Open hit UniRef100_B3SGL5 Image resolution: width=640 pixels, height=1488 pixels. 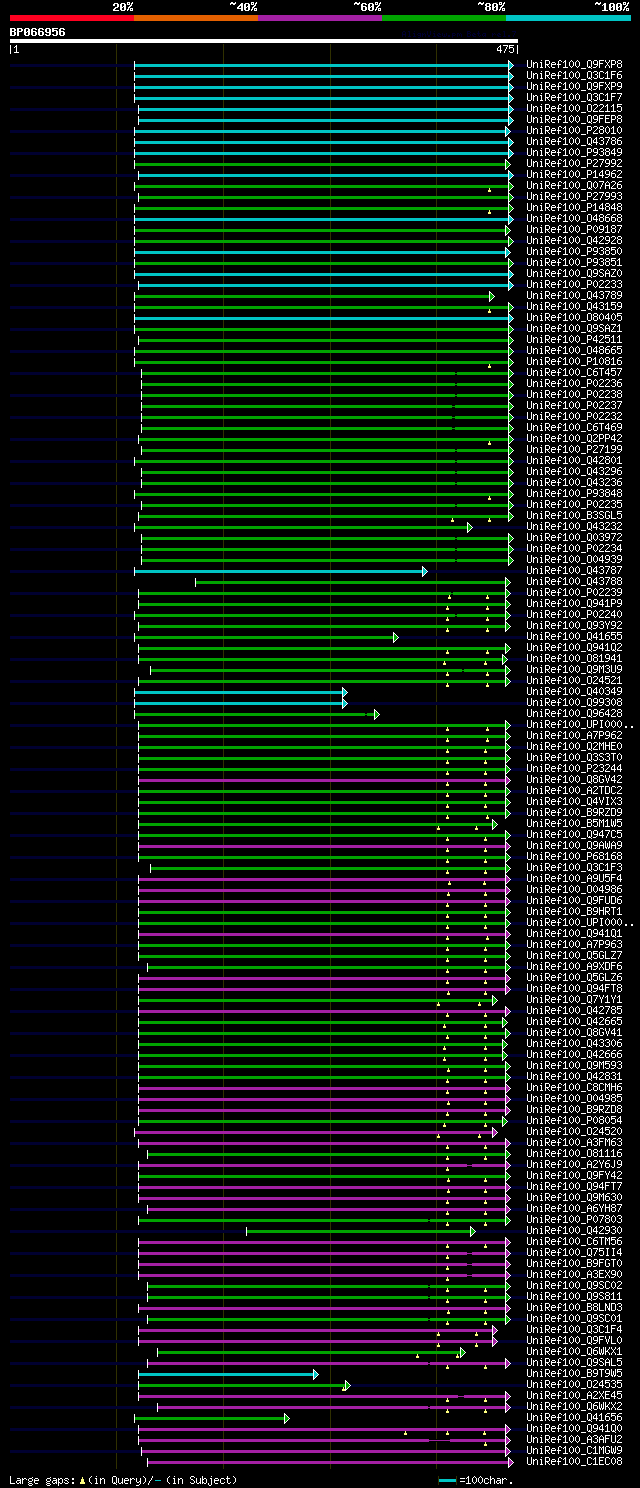574,516
